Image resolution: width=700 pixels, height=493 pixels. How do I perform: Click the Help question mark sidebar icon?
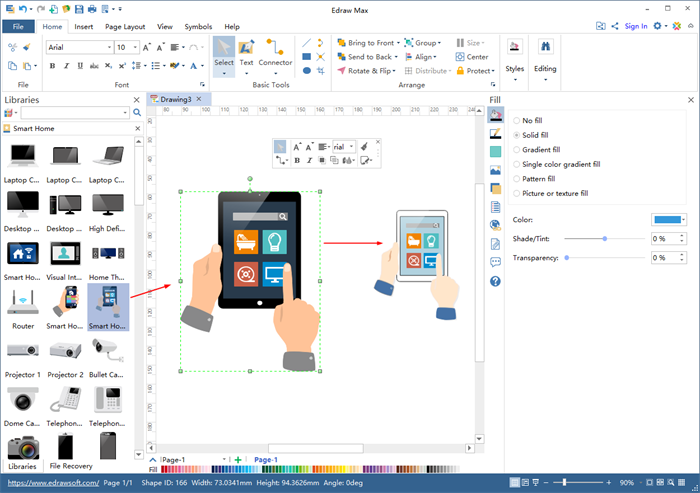495,281
